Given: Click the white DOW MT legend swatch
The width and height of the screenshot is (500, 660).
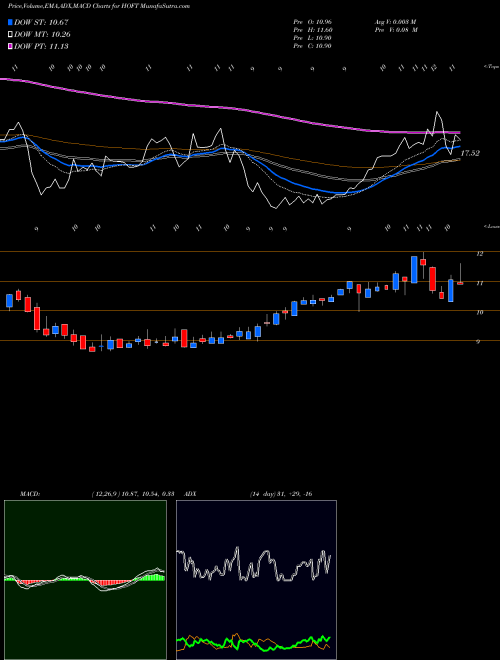Looking at the screenshot, I should point(10,35).
